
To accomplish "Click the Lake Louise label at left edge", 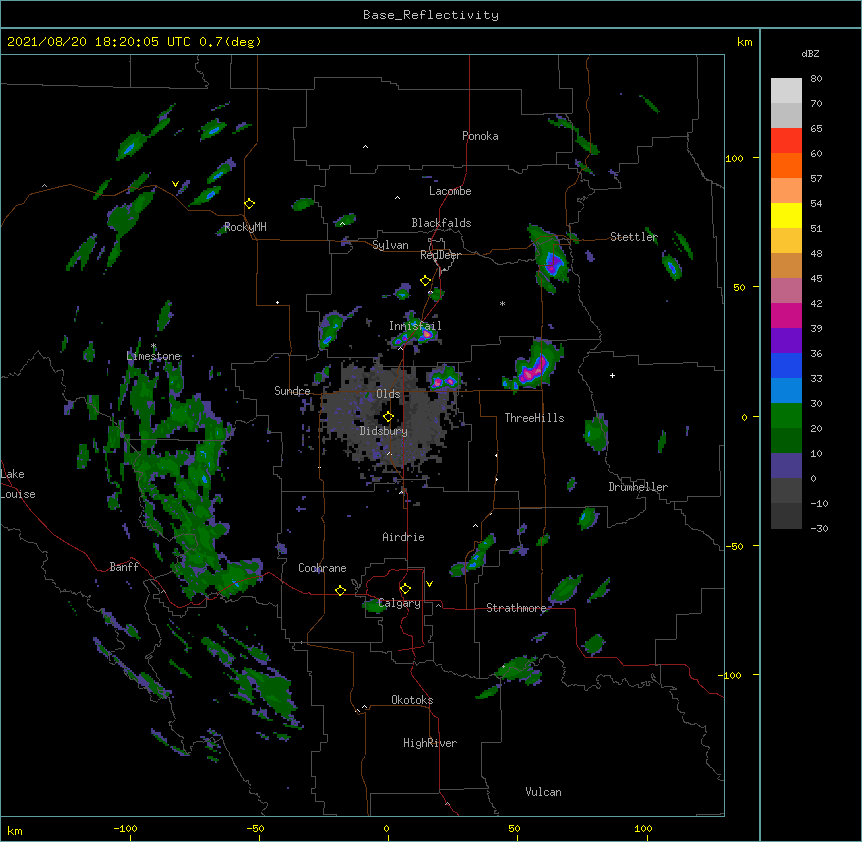I will (18, 484).
